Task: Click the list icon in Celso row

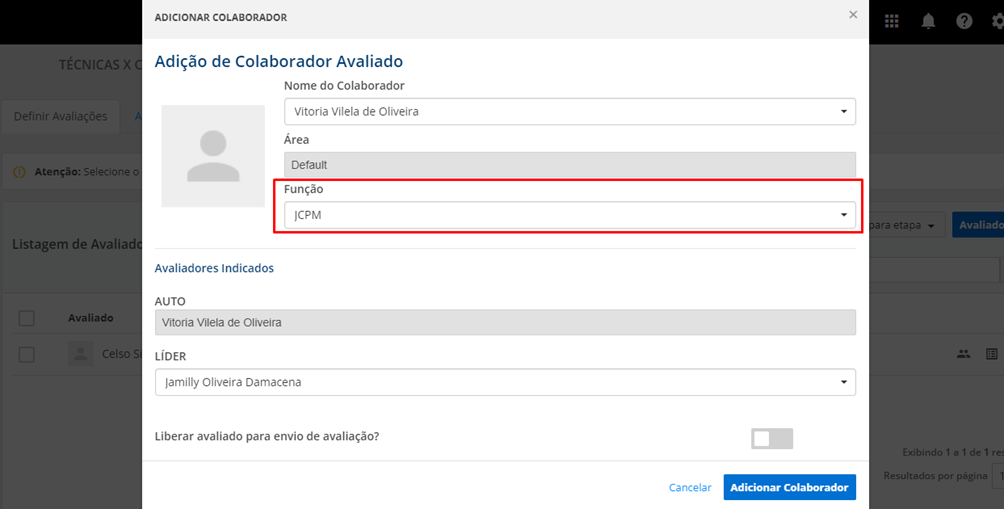Action: point(992,354)
